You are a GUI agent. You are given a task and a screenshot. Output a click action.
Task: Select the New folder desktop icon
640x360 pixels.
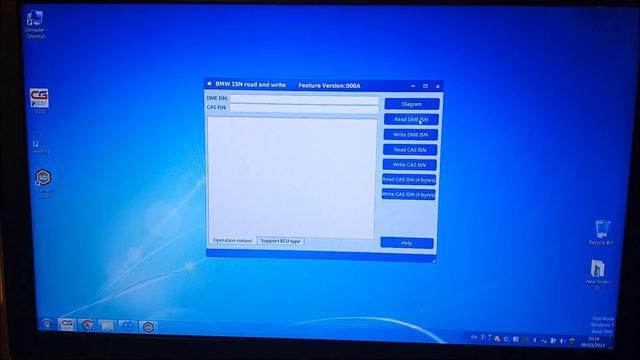598,274
